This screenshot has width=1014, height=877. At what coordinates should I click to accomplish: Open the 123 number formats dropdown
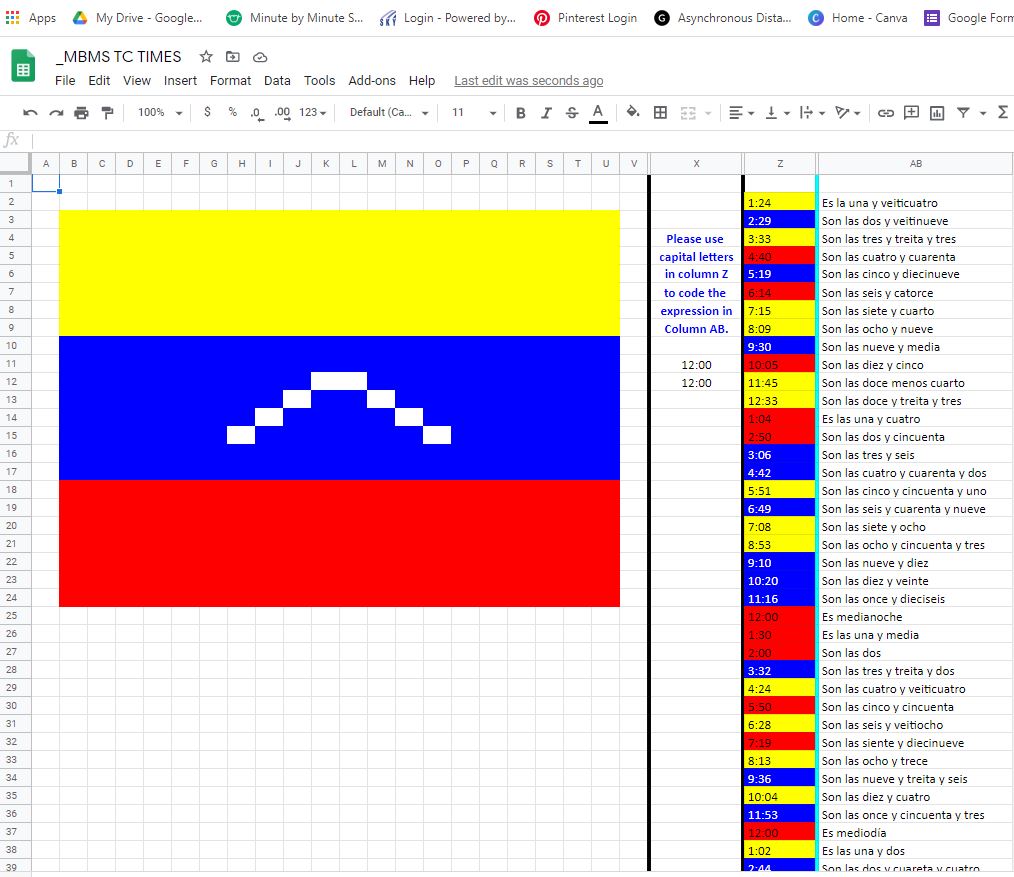(x=312, y=113)
